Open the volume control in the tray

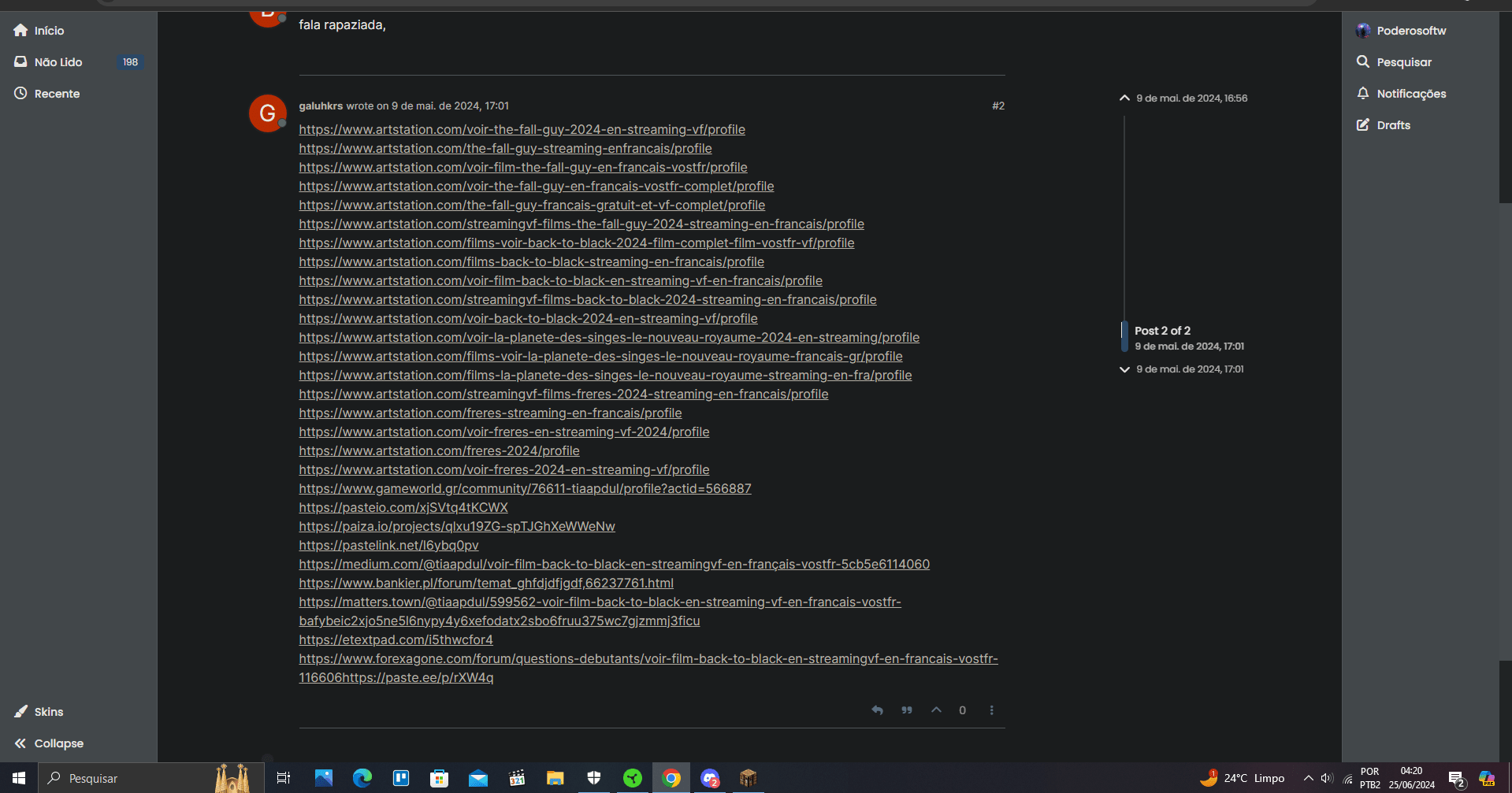1327,778
